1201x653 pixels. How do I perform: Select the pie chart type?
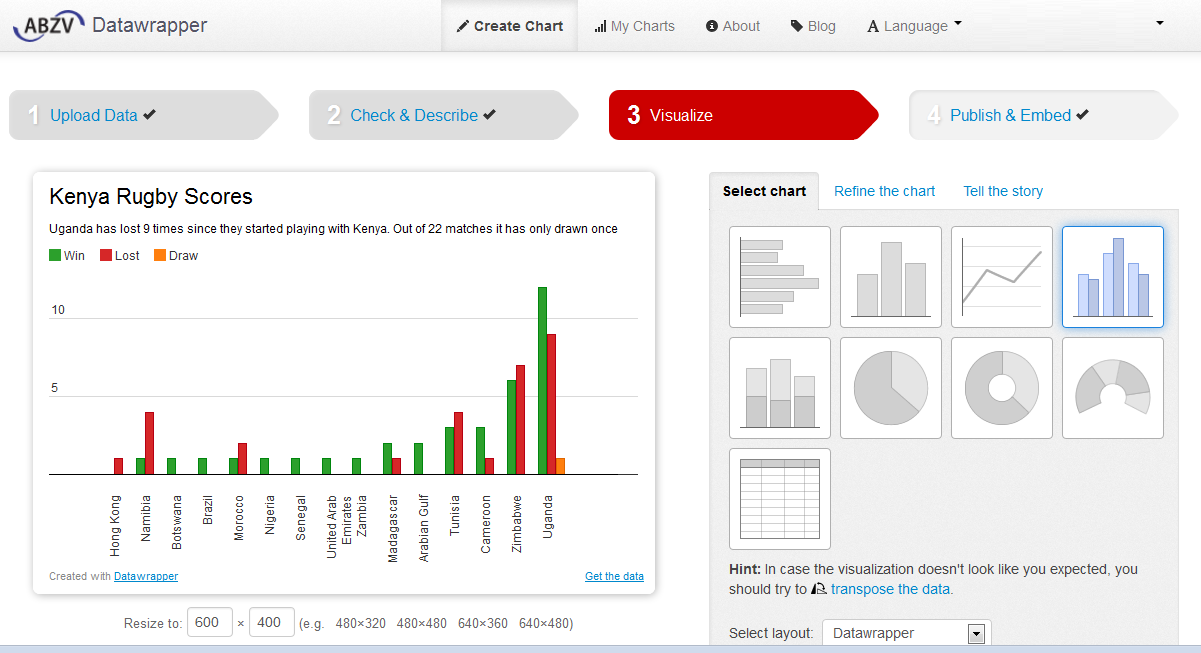pyautogui.click(x=891, y=388)
